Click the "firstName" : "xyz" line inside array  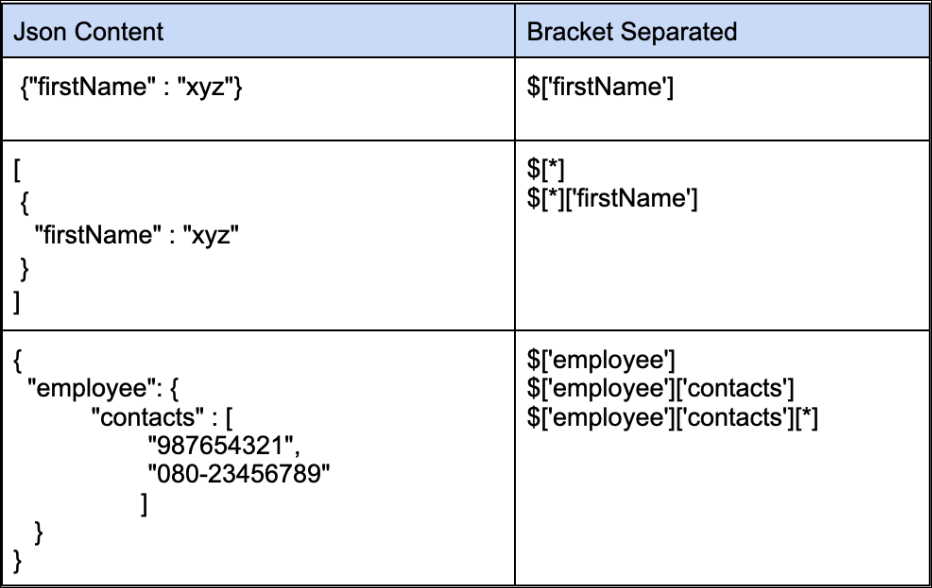(x=137, y=235)
